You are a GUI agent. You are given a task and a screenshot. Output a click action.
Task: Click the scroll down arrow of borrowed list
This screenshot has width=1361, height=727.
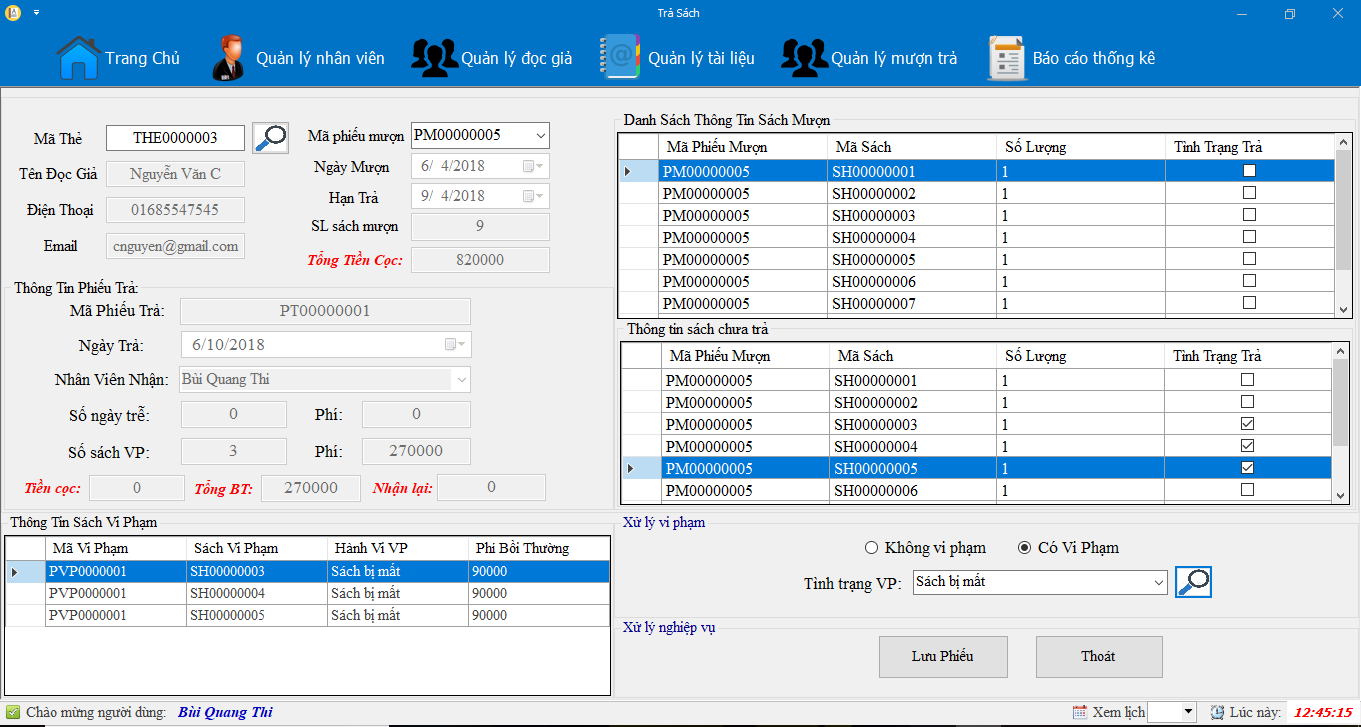coord(1343,309)
